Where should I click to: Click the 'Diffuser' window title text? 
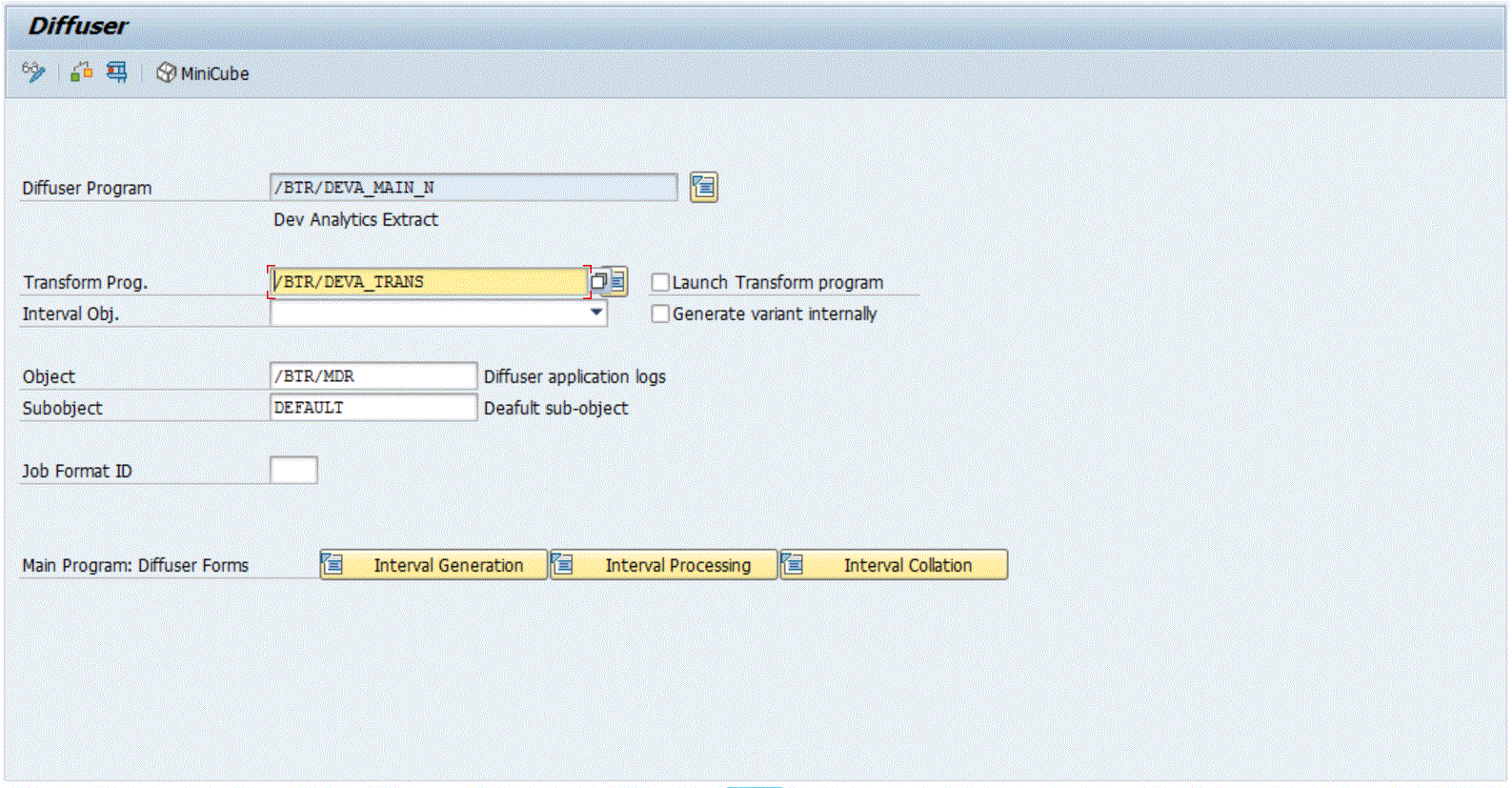78,26
